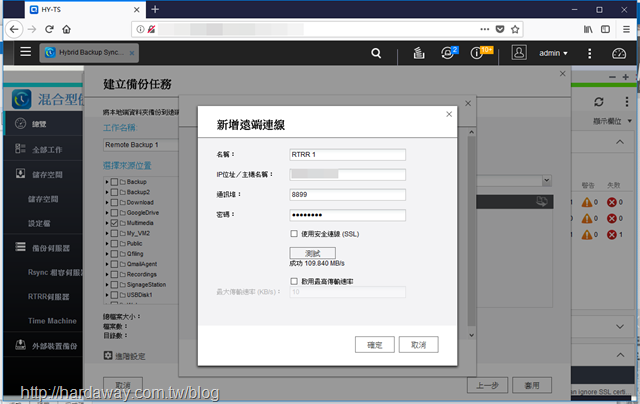This screenshot has height=404, width=640.
Task: Bookmark this page with the star
Action: [x=515, y=29]
